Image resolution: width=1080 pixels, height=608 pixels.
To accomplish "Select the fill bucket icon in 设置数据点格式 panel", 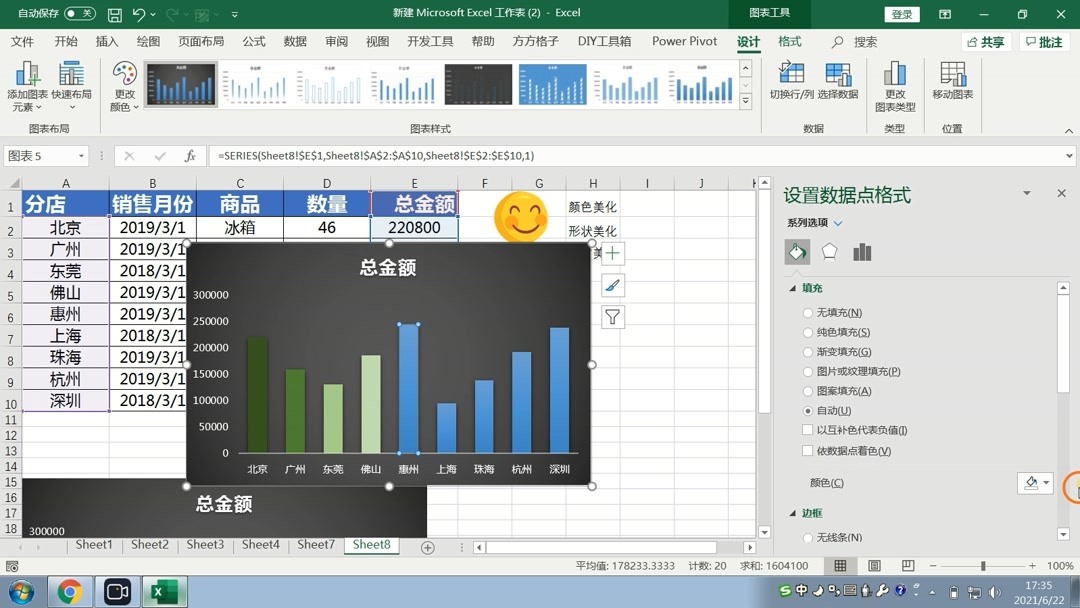I will tap(797, 252).
